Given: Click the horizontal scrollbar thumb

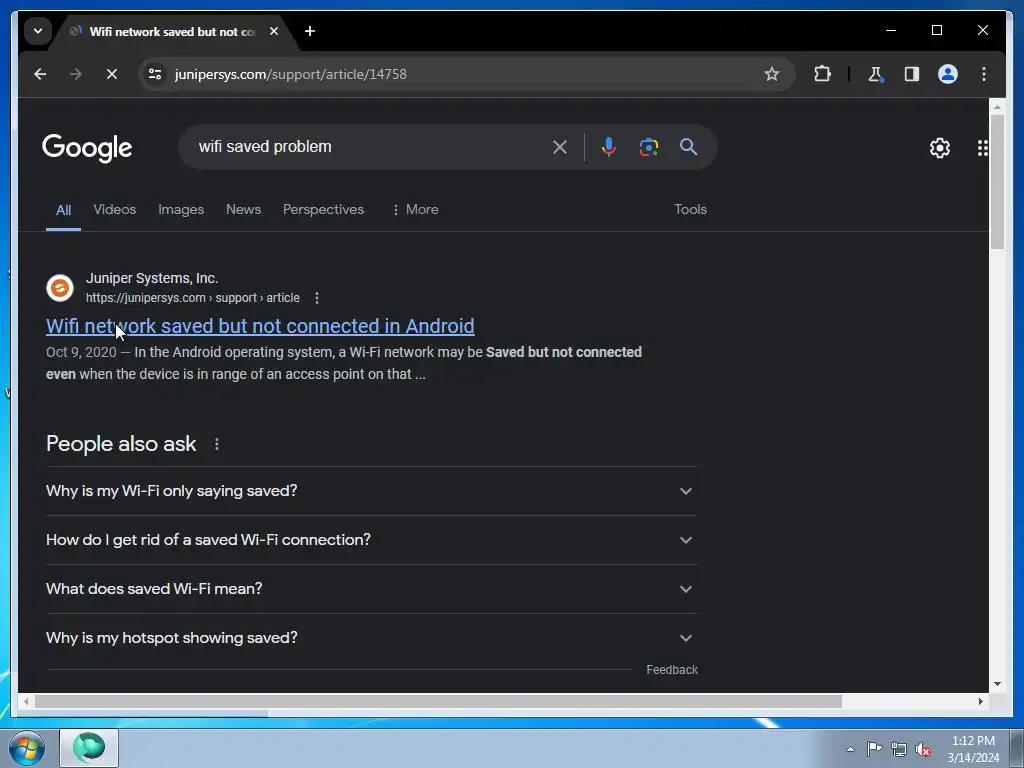Looking at the screenshot, I should click(x=438, y=701).
